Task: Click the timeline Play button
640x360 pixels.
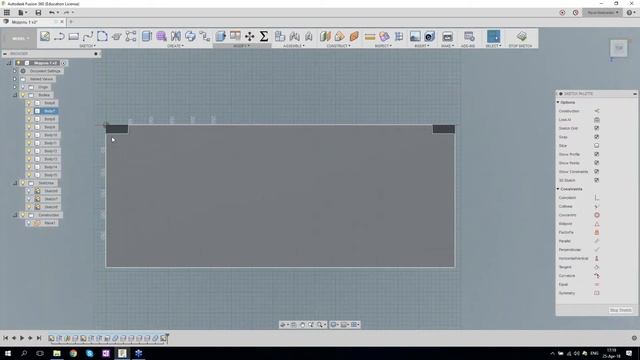Action: pos(22,338)
